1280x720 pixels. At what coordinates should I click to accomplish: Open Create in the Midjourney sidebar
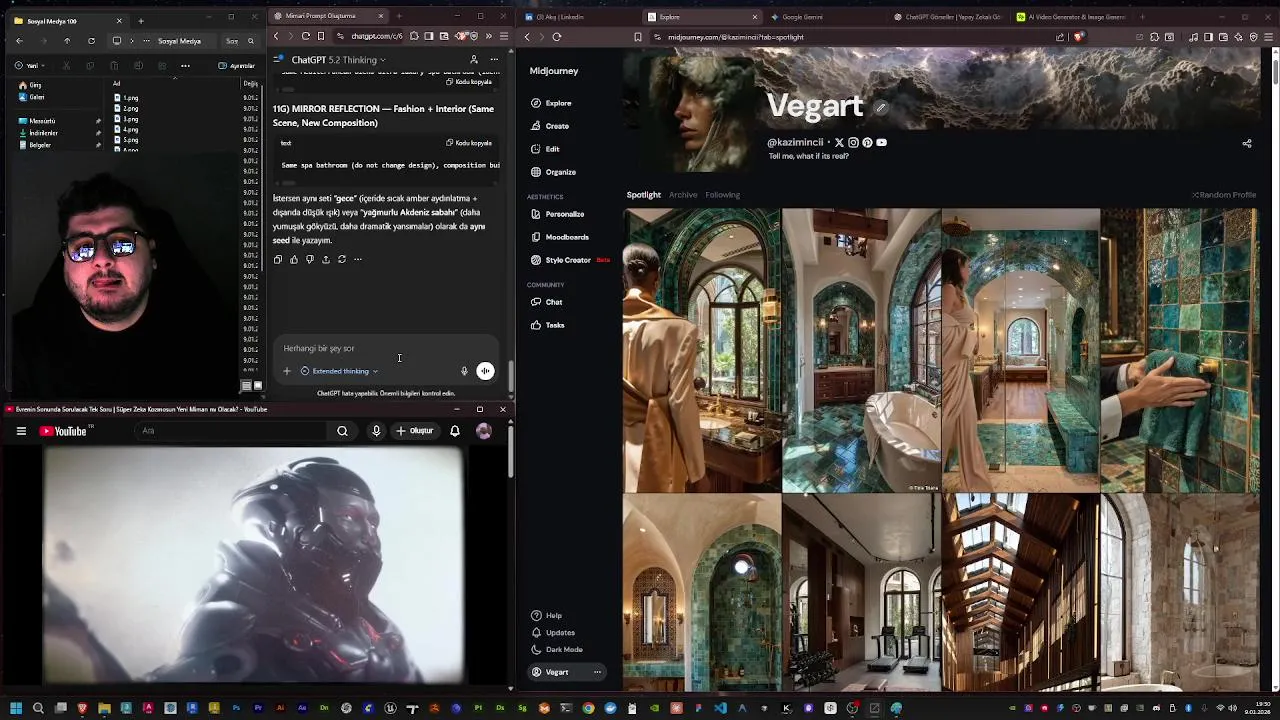[x=550, y=126]
